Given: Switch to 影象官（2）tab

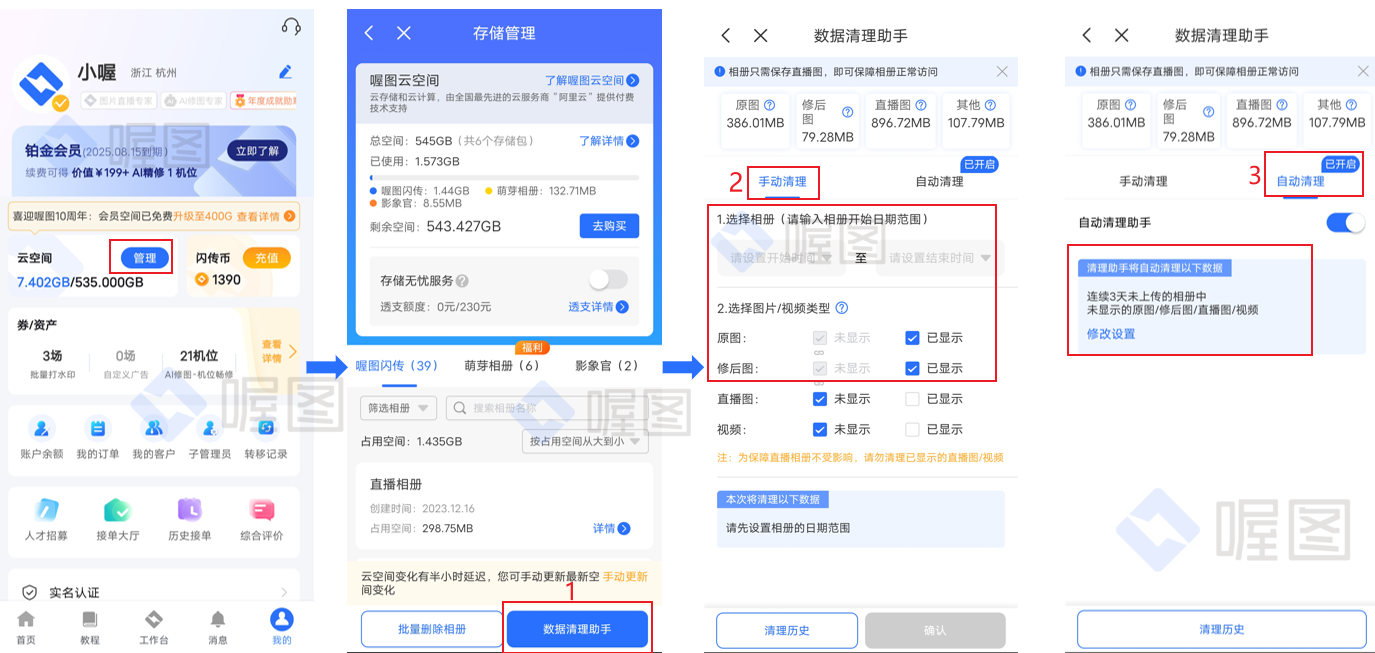Looking at the screenshot, I should pyautogui.click(x=607, y=366).
